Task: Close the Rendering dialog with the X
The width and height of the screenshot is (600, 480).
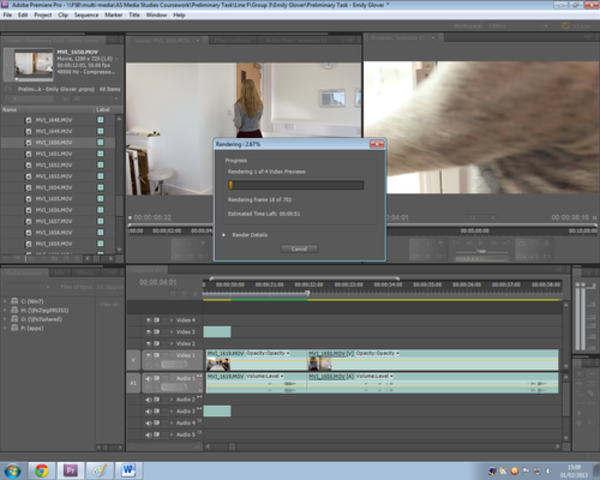Action: [x=377, y=144]
